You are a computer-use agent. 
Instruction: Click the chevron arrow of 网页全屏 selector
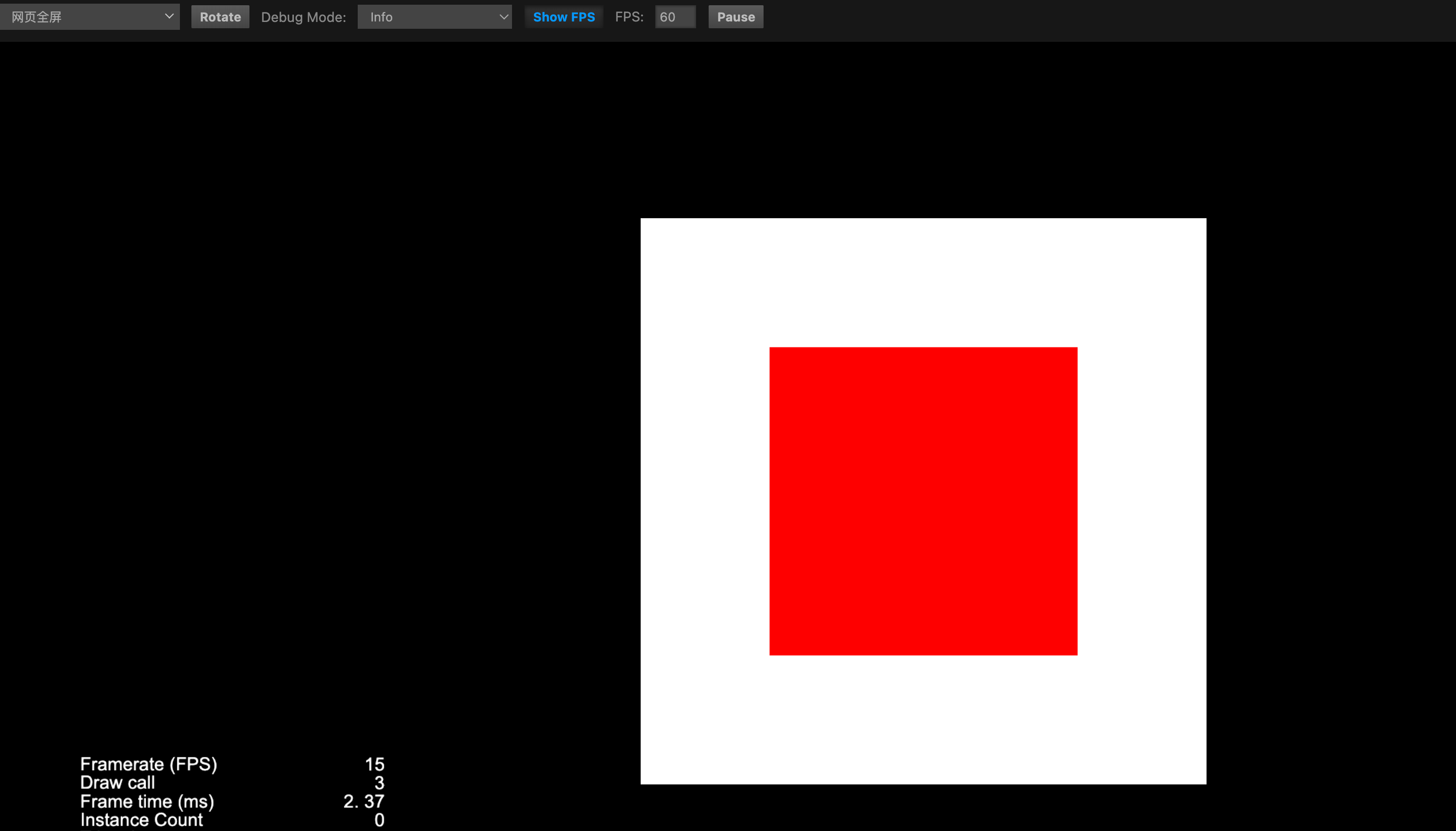(169, 17)
